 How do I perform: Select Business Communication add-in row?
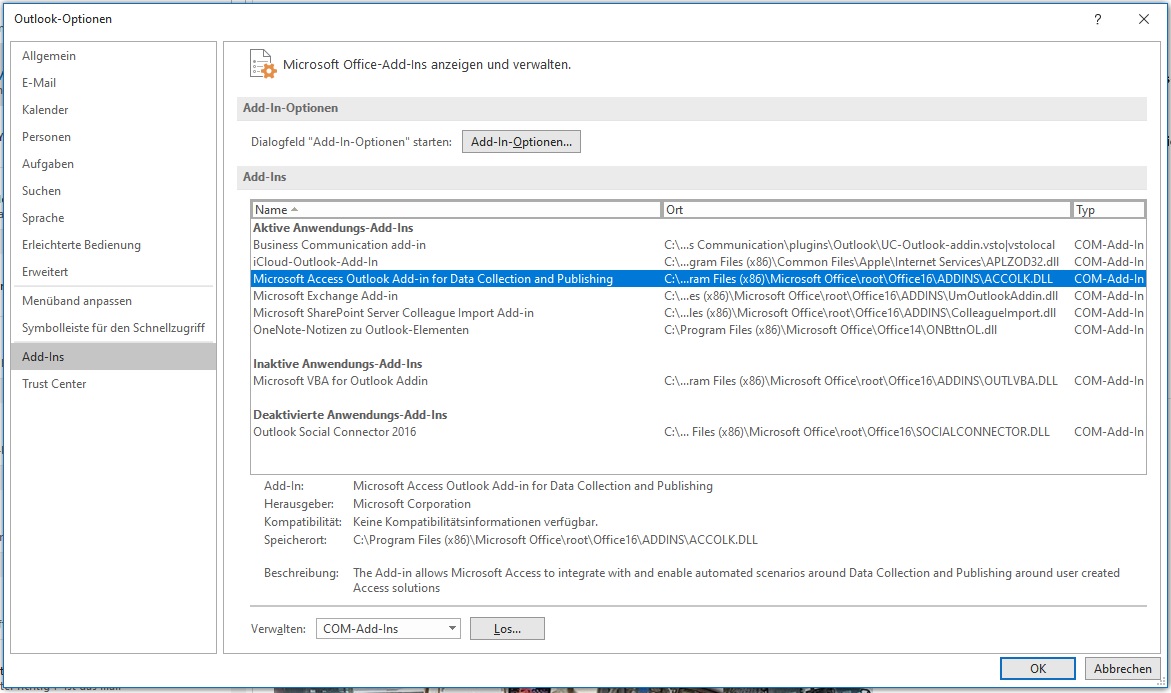[698, 244]
